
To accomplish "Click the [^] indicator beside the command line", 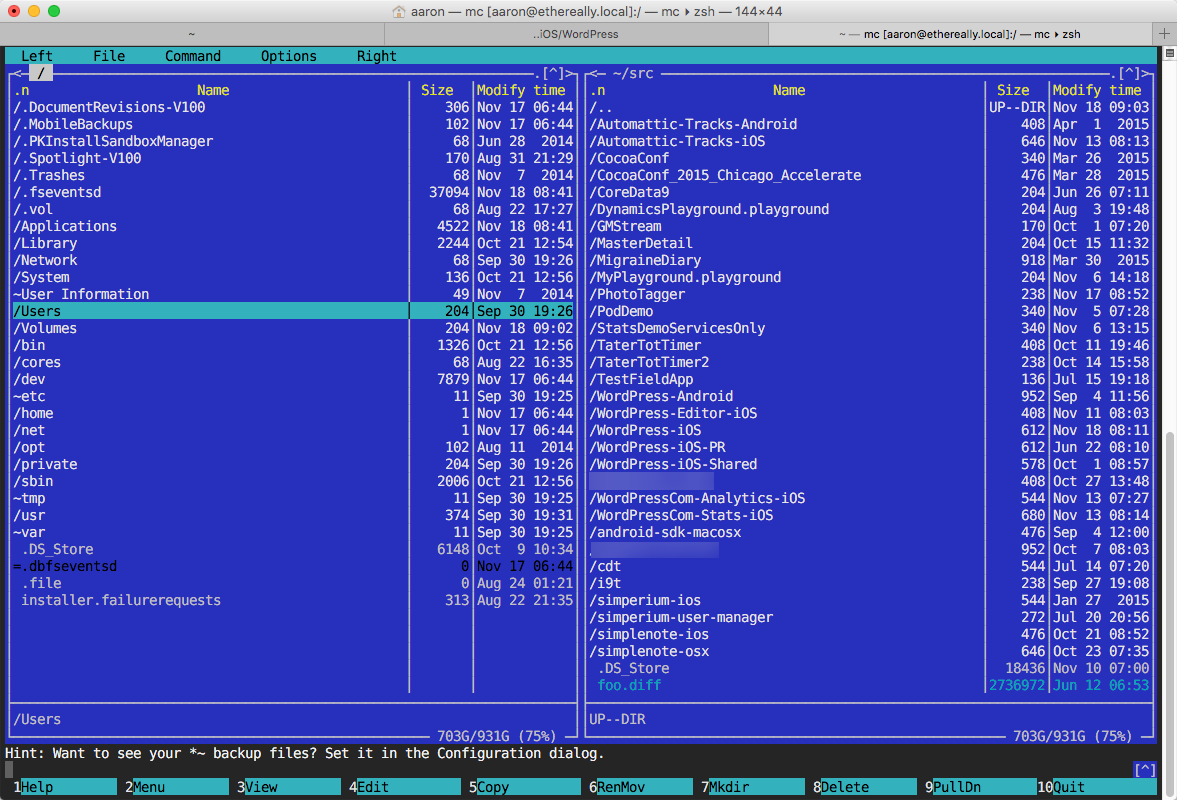I will click(x=1145, y=769).
